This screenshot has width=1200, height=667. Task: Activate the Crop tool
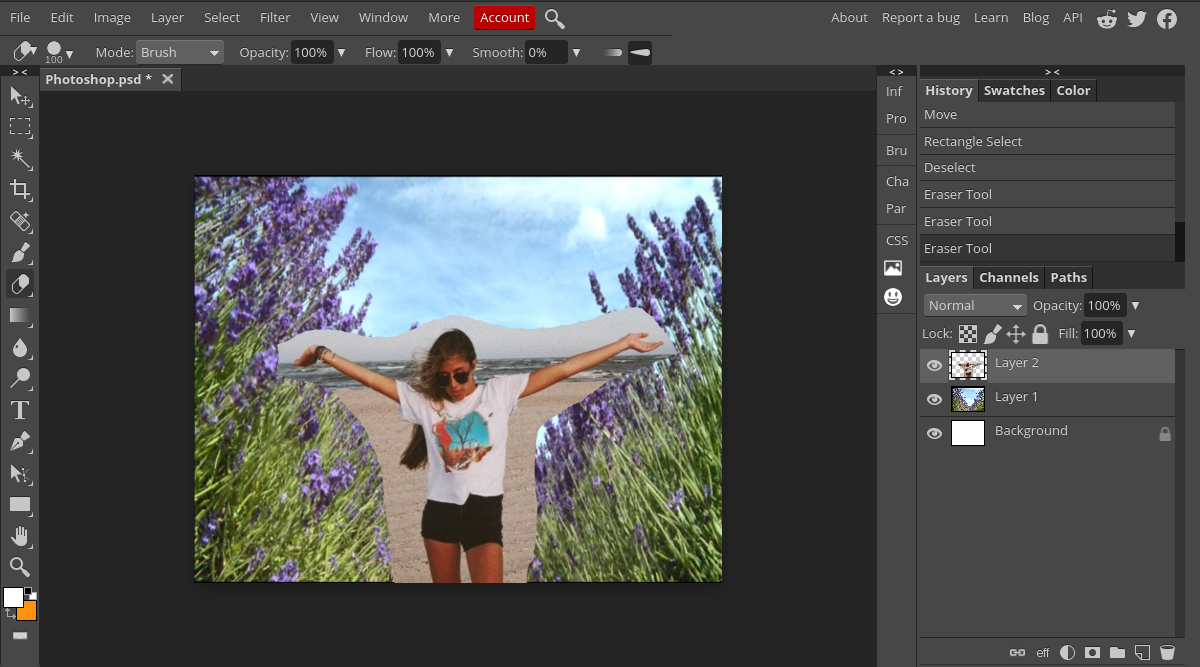point(20,190)
